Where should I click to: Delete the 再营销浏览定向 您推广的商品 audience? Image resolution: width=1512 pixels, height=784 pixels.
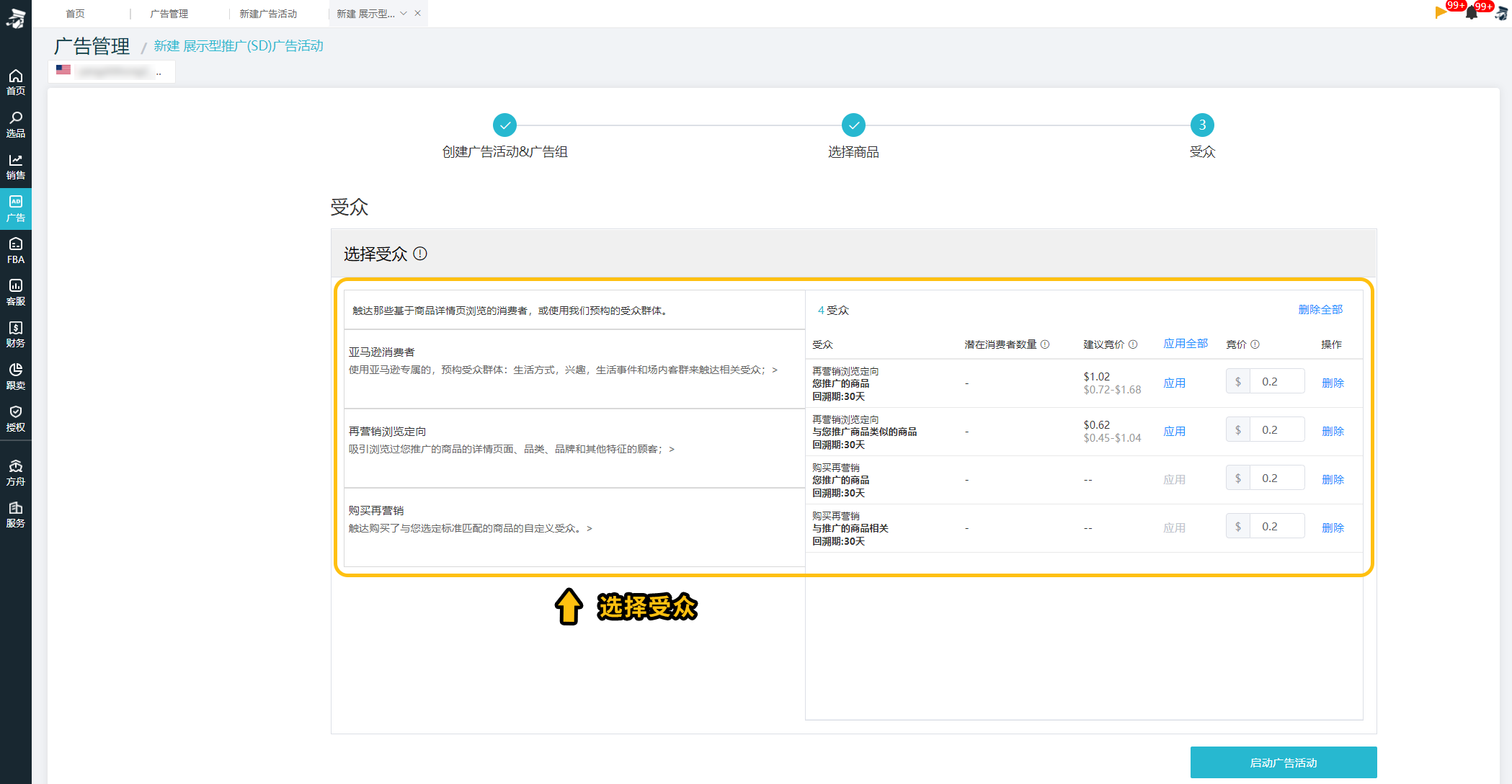pos(1333,383)
